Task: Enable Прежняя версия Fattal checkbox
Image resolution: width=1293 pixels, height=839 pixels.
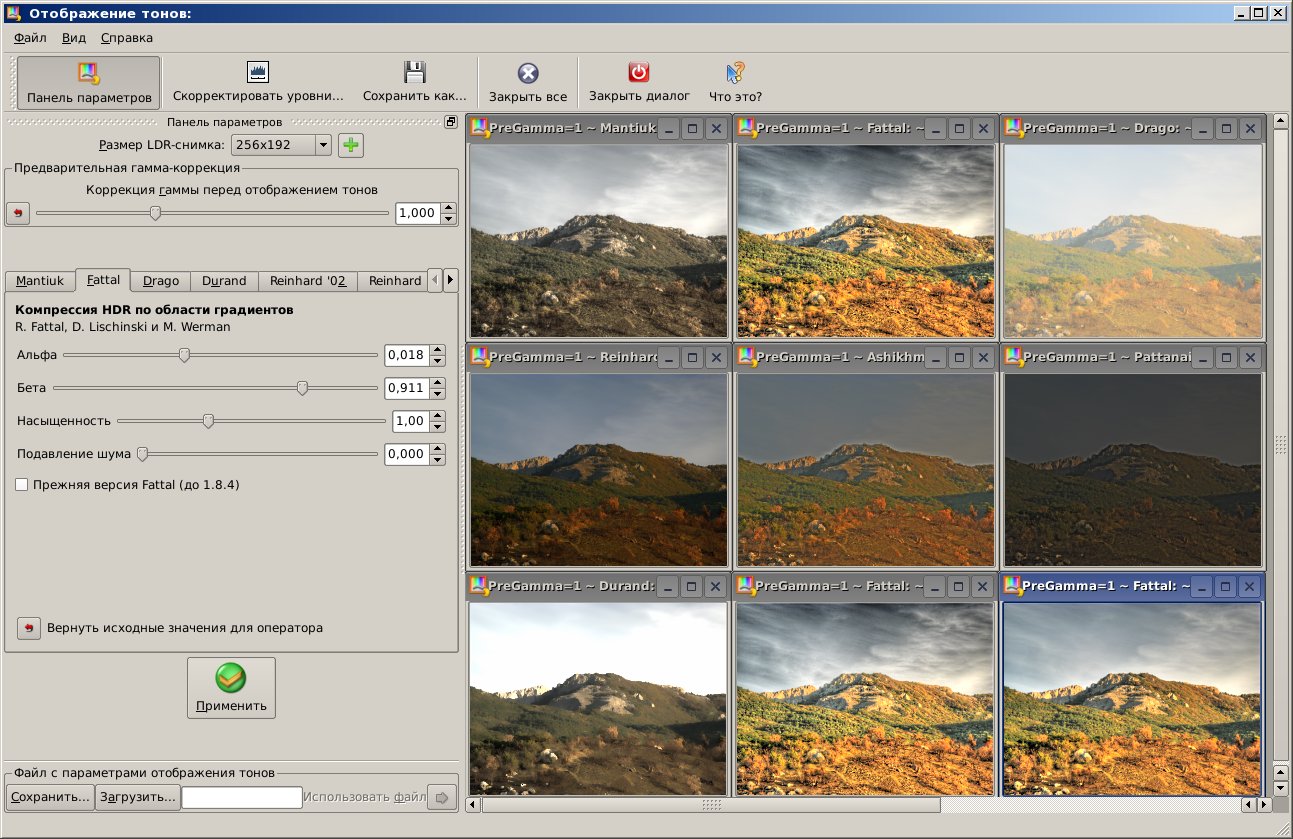Action: [22, 485]
